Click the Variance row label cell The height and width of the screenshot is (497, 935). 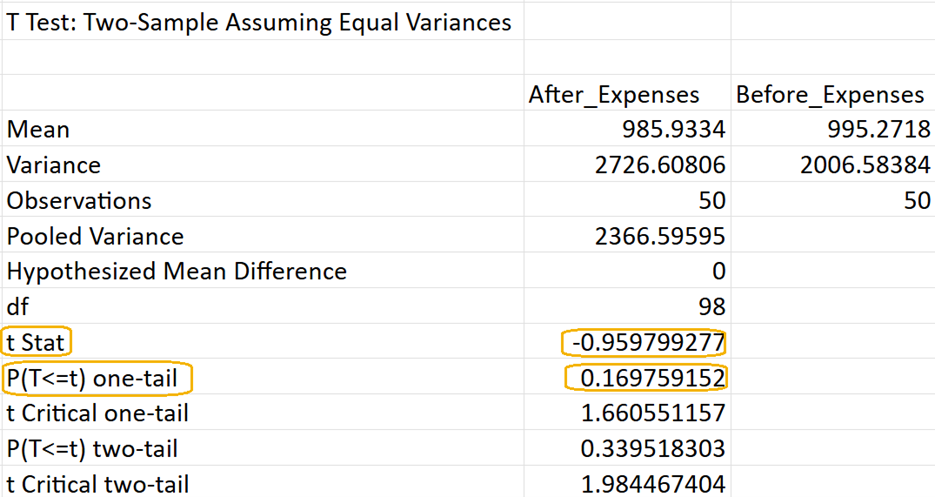[54, 165]
